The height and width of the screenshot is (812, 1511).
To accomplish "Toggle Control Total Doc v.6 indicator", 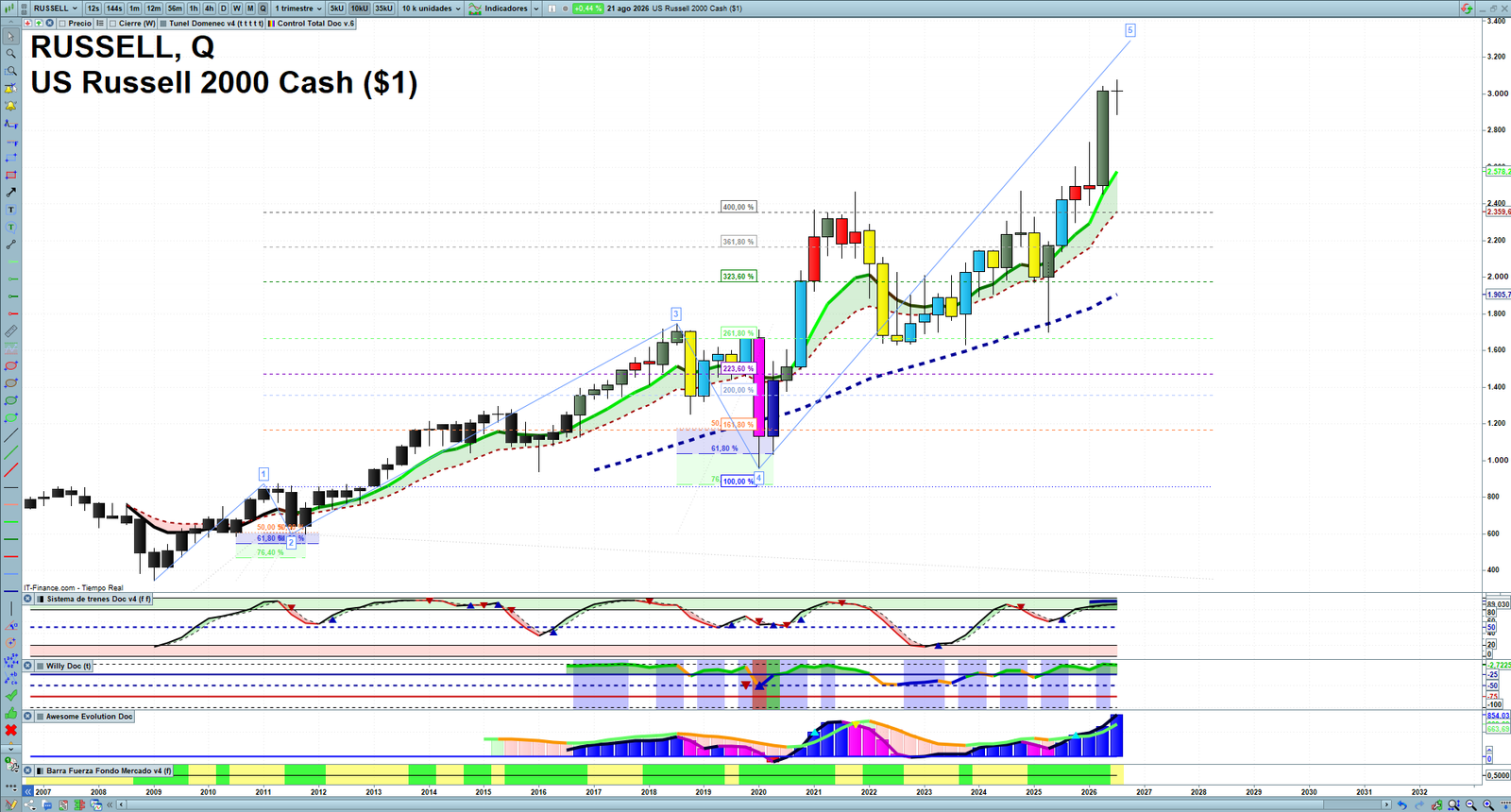I will [x=272, y=24].
